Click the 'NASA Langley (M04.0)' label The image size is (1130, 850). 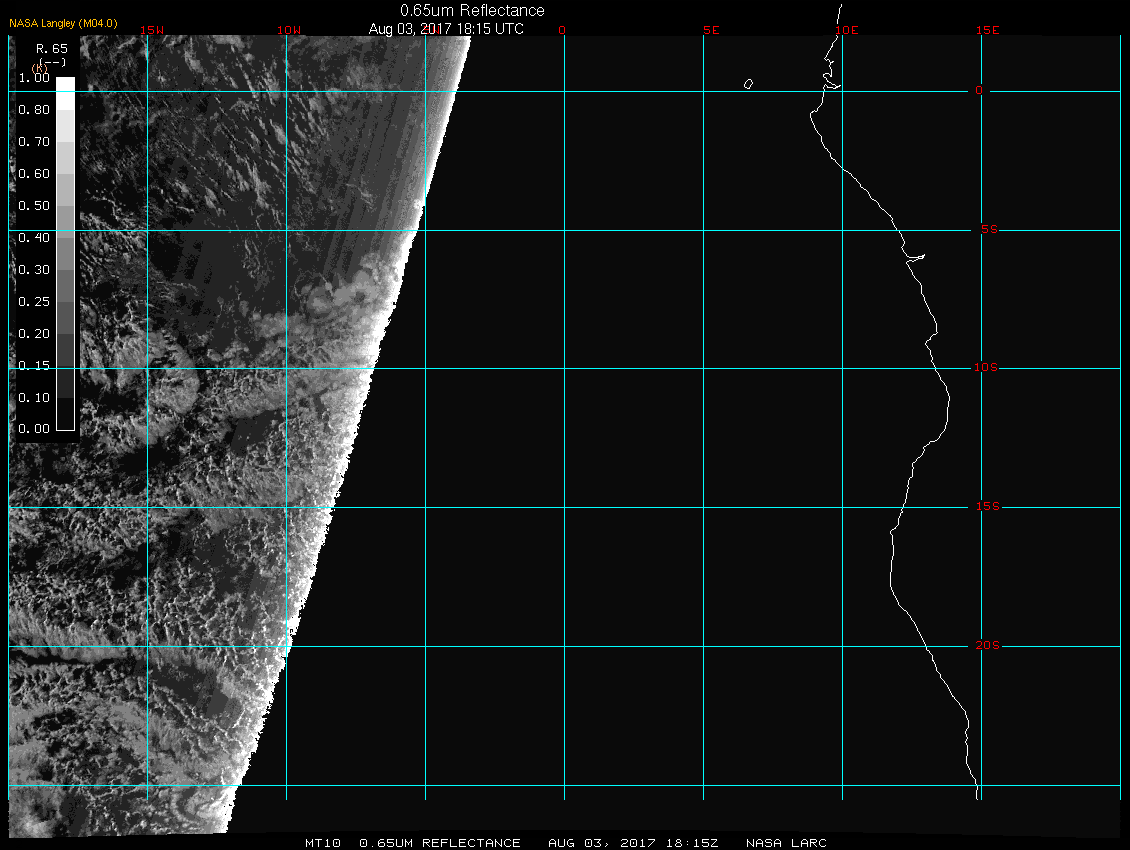click(x=63, y=23)
